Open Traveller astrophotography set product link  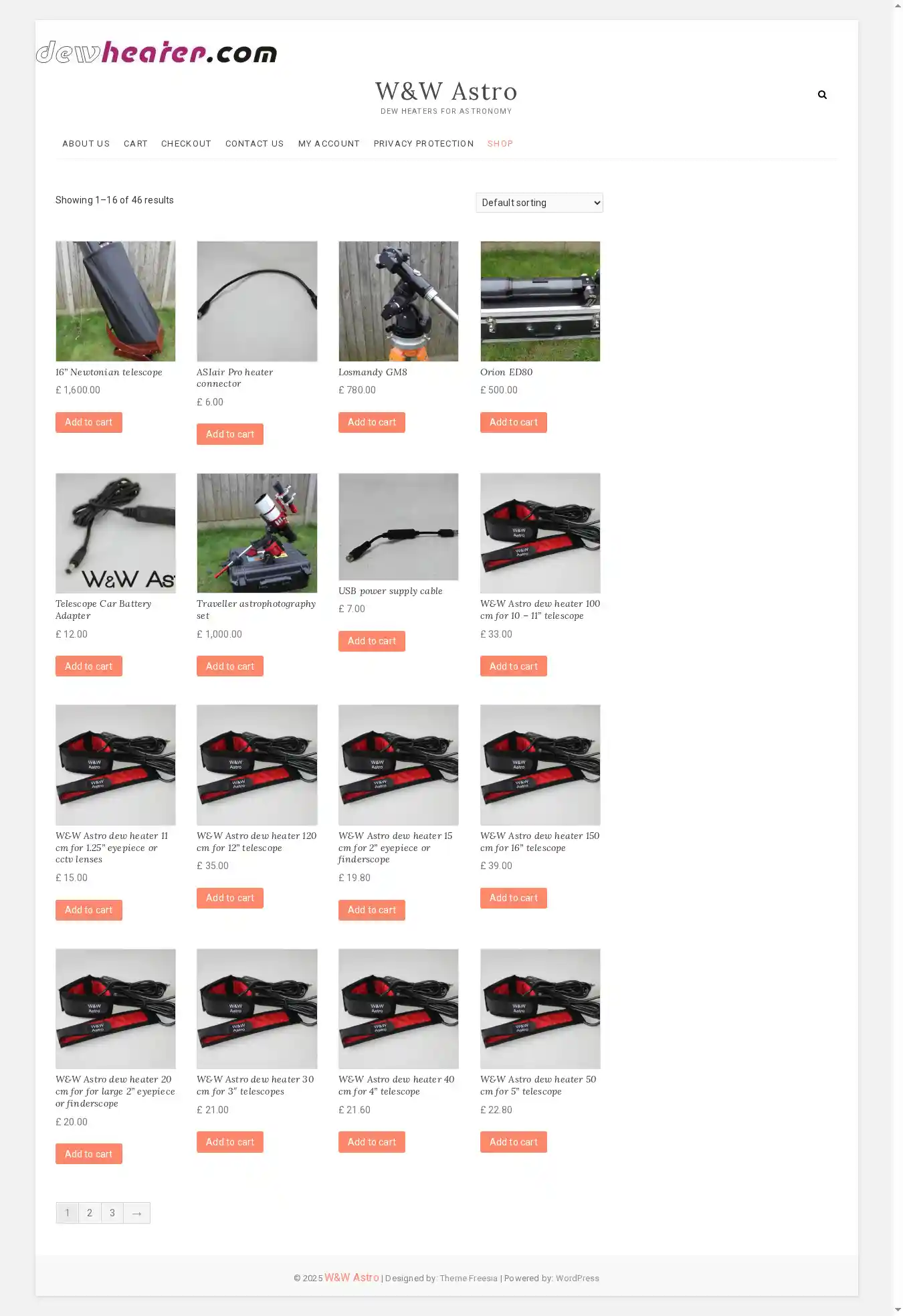pos(256,609)
